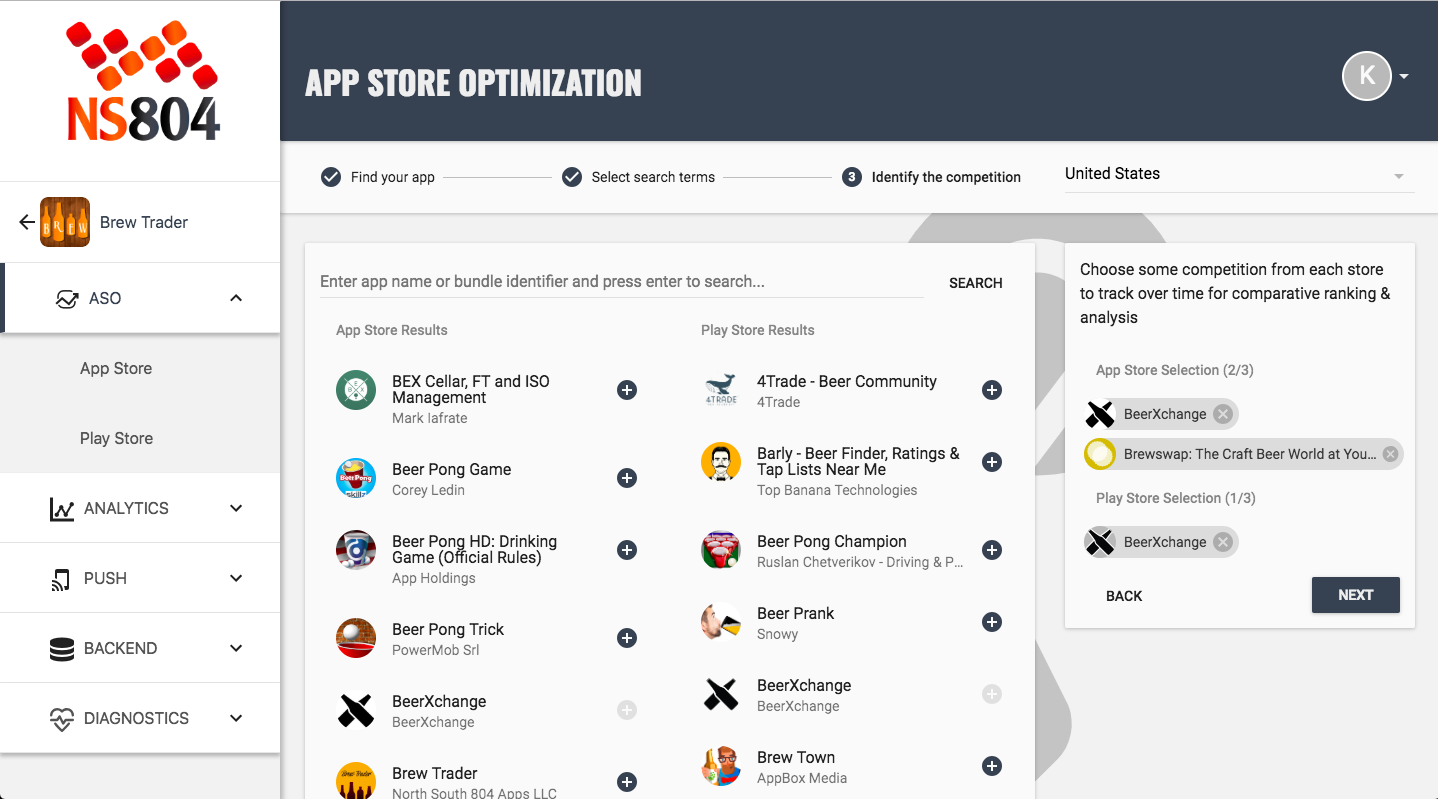Screen dimensions: 1438x799
Task: Select step Identify the competition
Action: (931, 177)
